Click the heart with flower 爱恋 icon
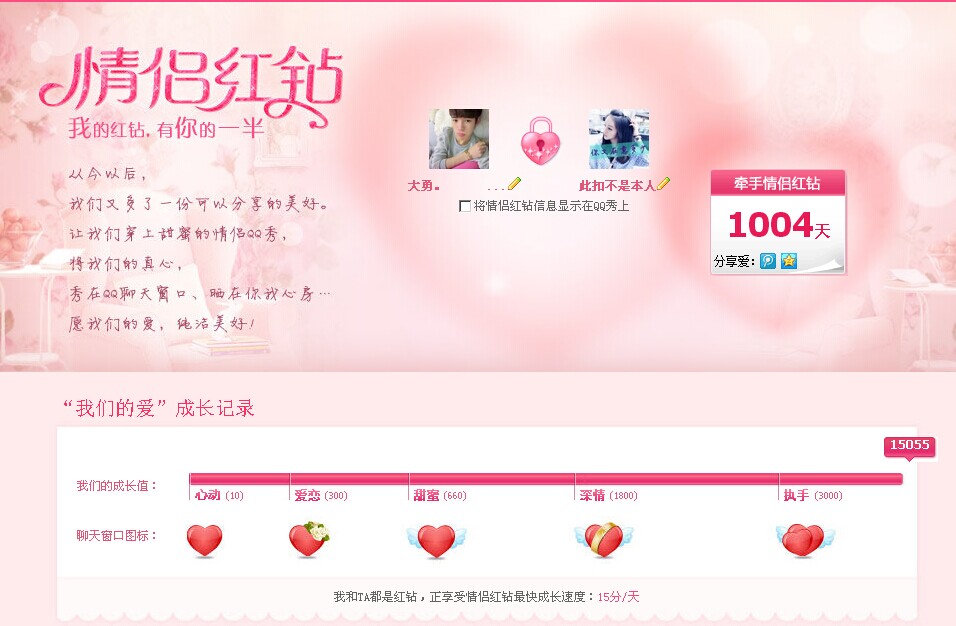The height and width of the screenshot is (626, 956). point(309,539)
